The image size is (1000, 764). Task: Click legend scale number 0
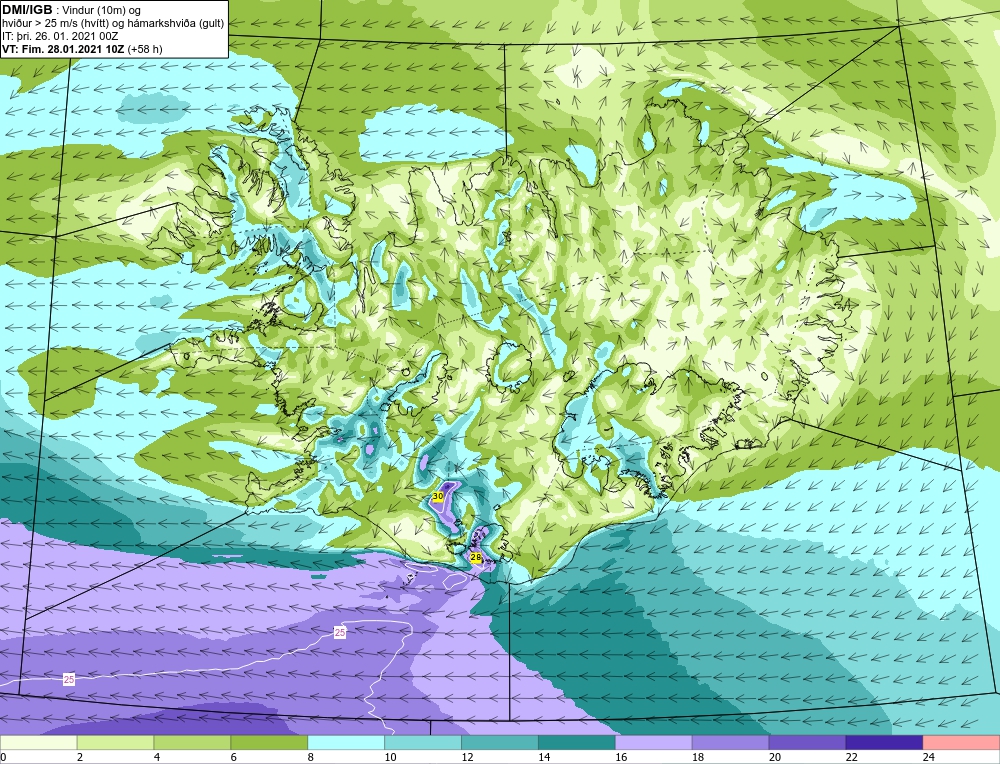[3, 757]
